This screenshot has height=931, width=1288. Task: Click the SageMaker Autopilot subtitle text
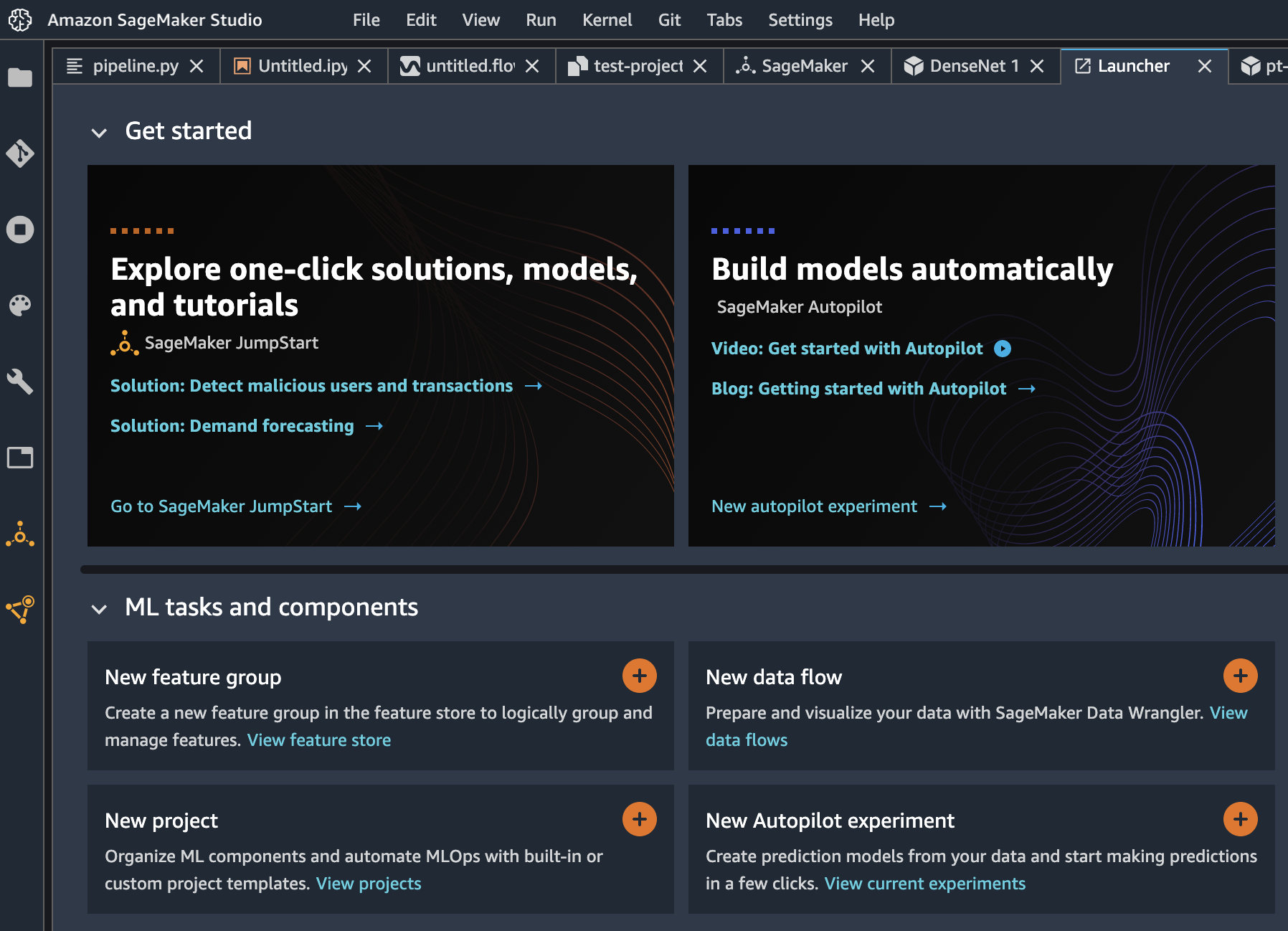800,307
